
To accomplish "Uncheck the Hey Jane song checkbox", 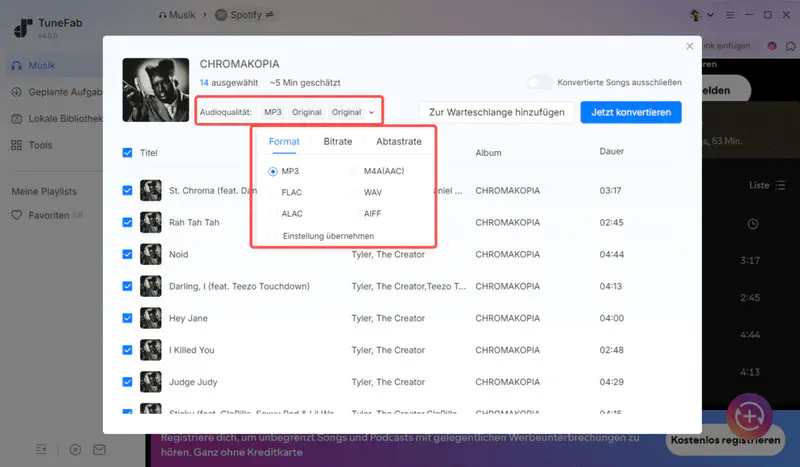I will (127, 318).
